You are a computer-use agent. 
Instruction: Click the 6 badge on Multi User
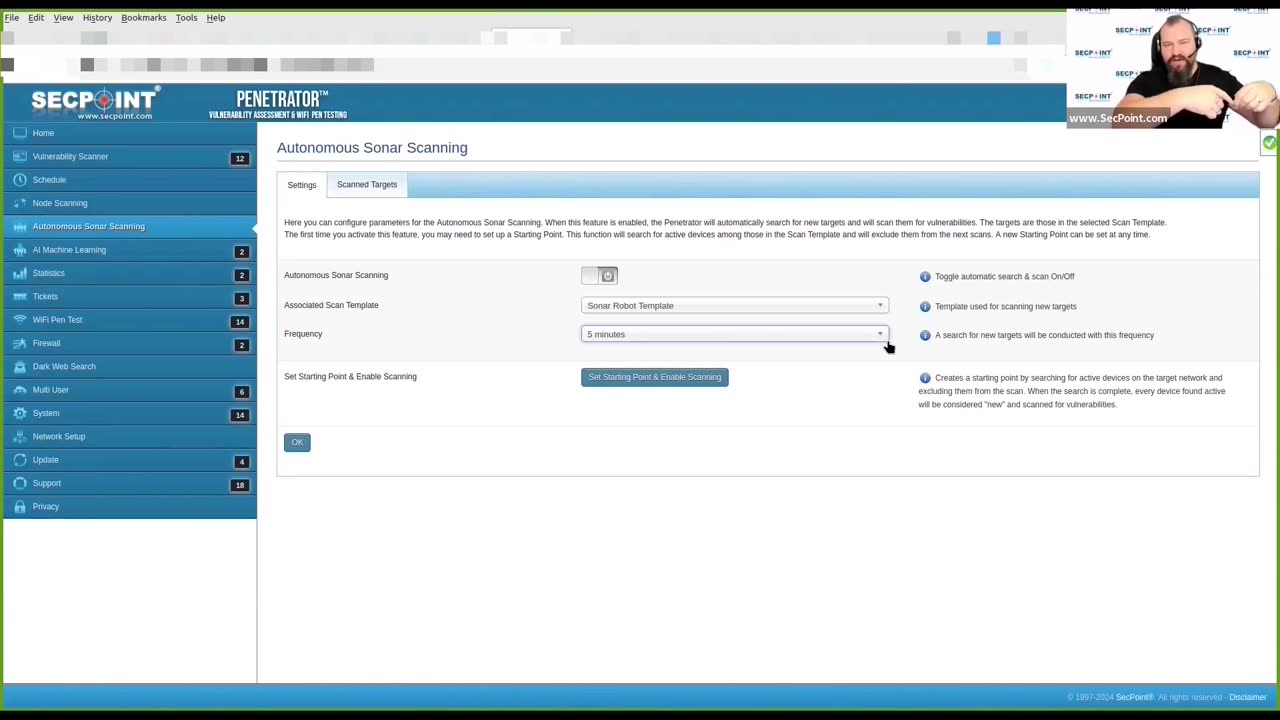coord(241,391)
